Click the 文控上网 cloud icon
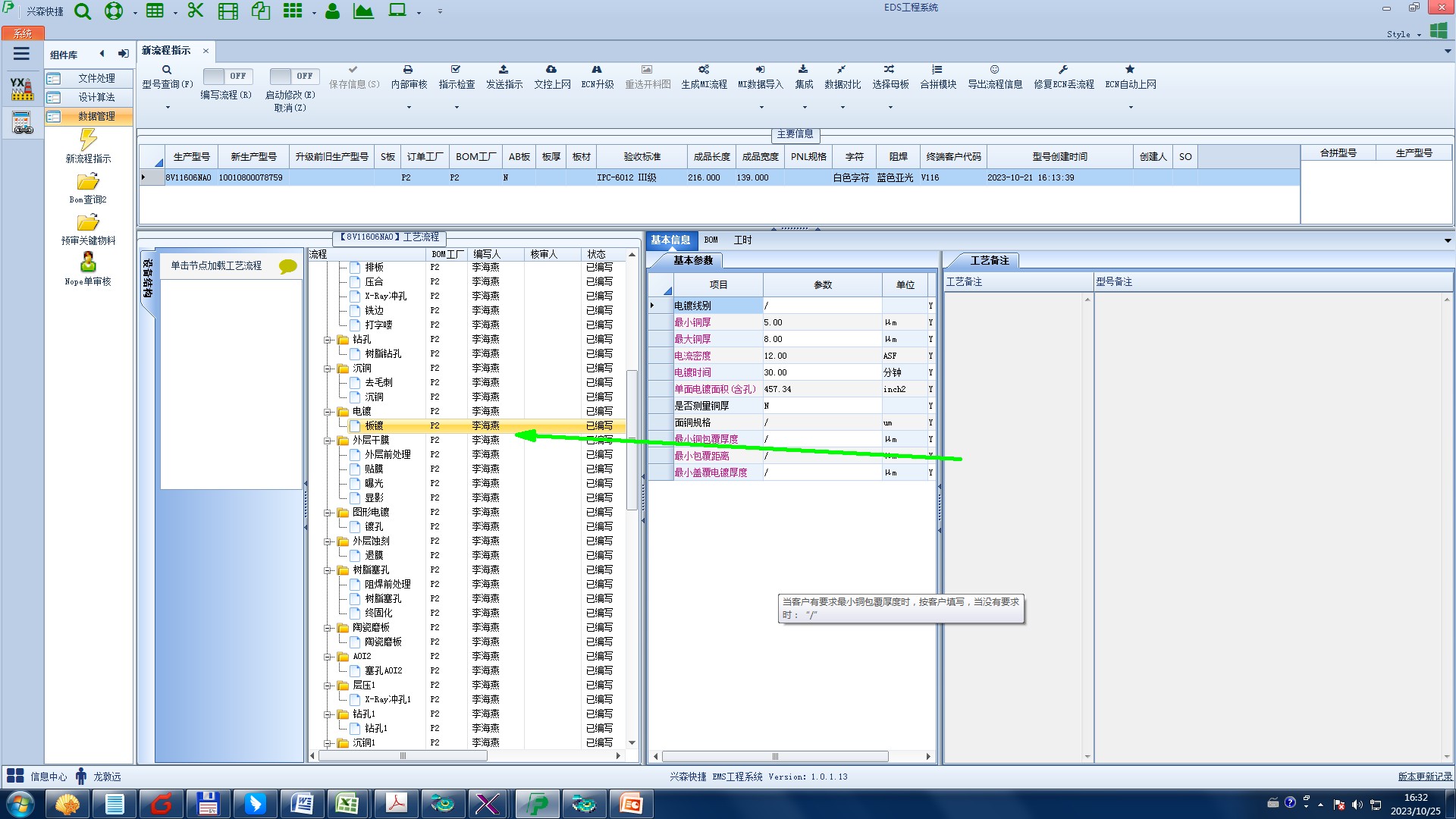 (551, 70)
